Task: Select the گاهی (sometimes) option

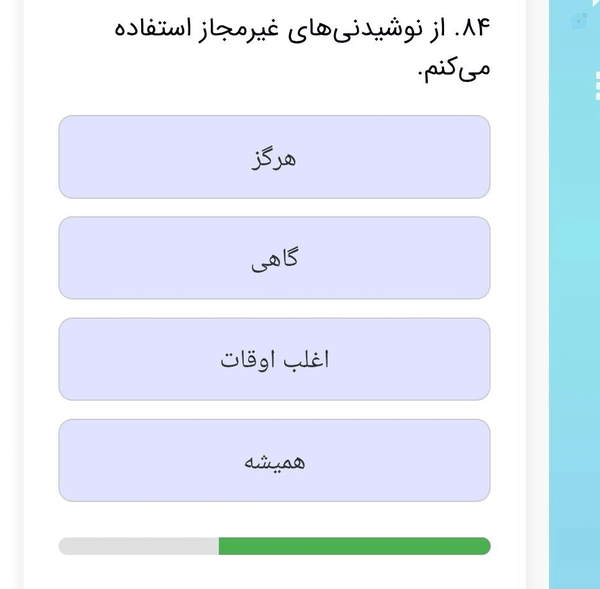Action: point(274,258)
